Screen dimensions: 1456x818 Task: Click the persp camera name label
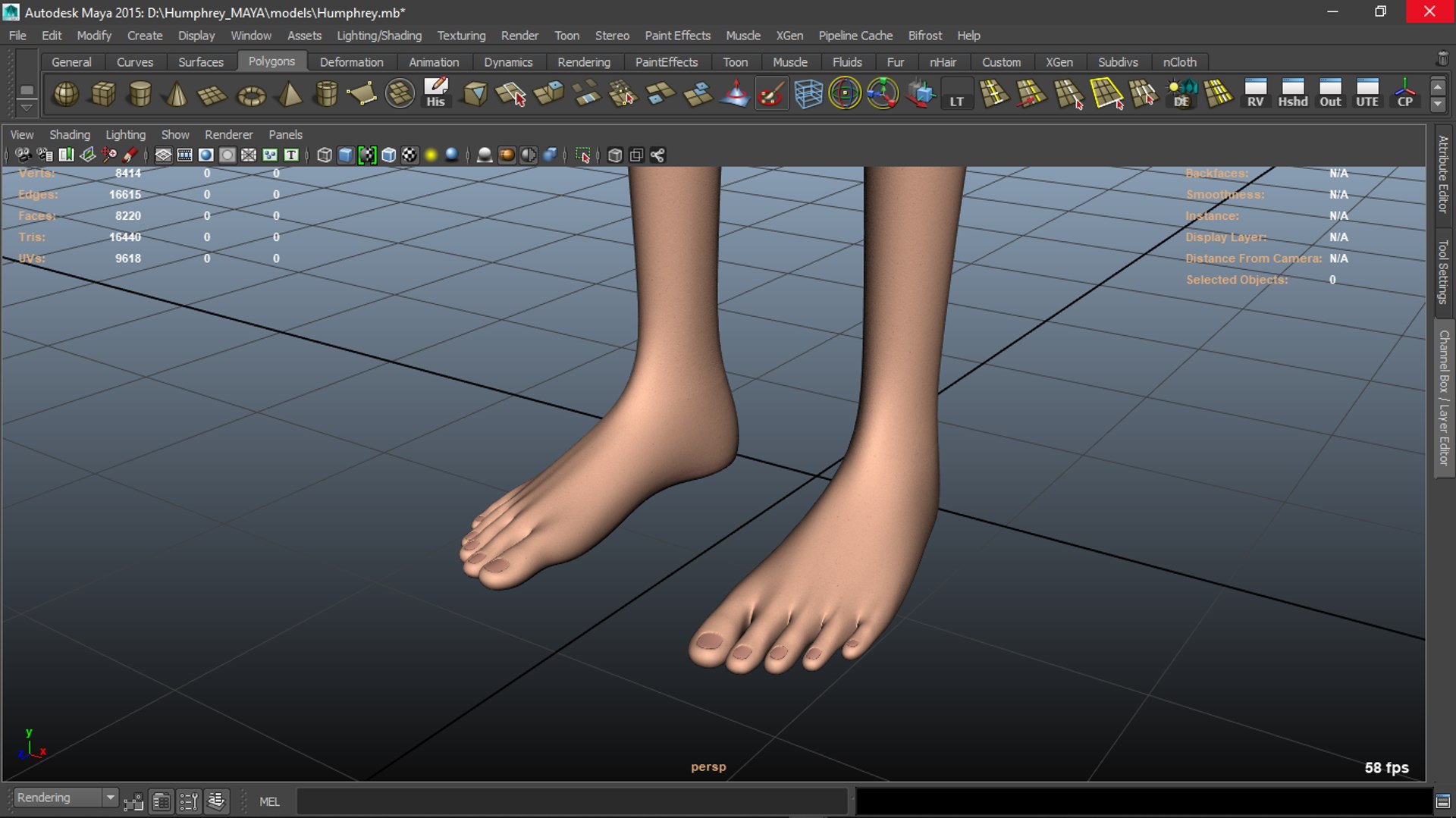[x=708, y=766]
